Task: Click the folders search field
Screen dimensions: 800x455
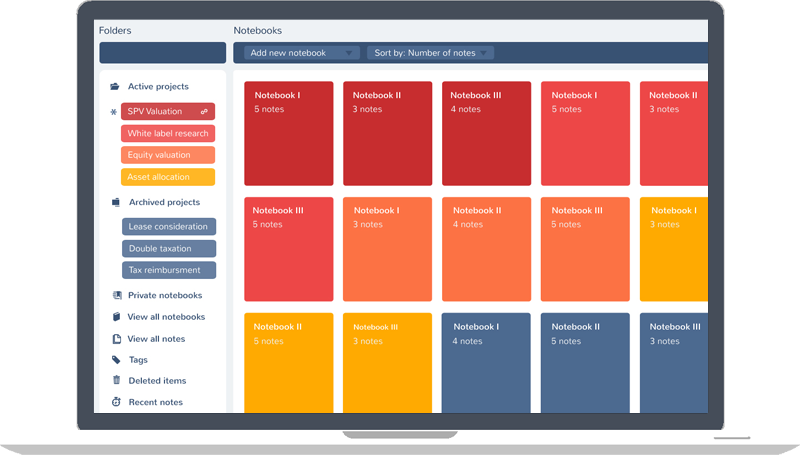Action: pos(162,53)
